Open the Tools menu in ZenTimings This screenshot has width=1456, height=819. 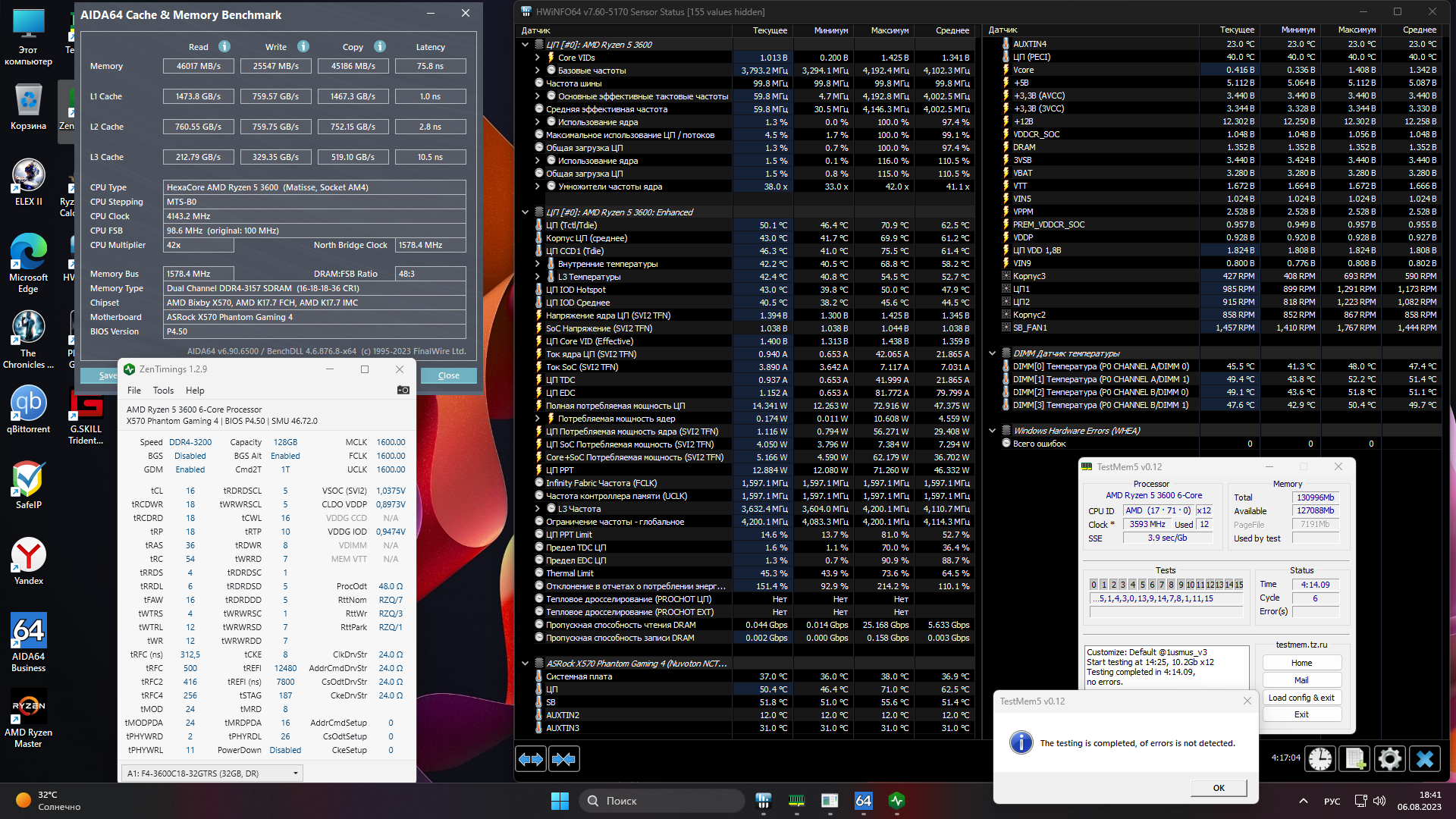click(163, 391)
